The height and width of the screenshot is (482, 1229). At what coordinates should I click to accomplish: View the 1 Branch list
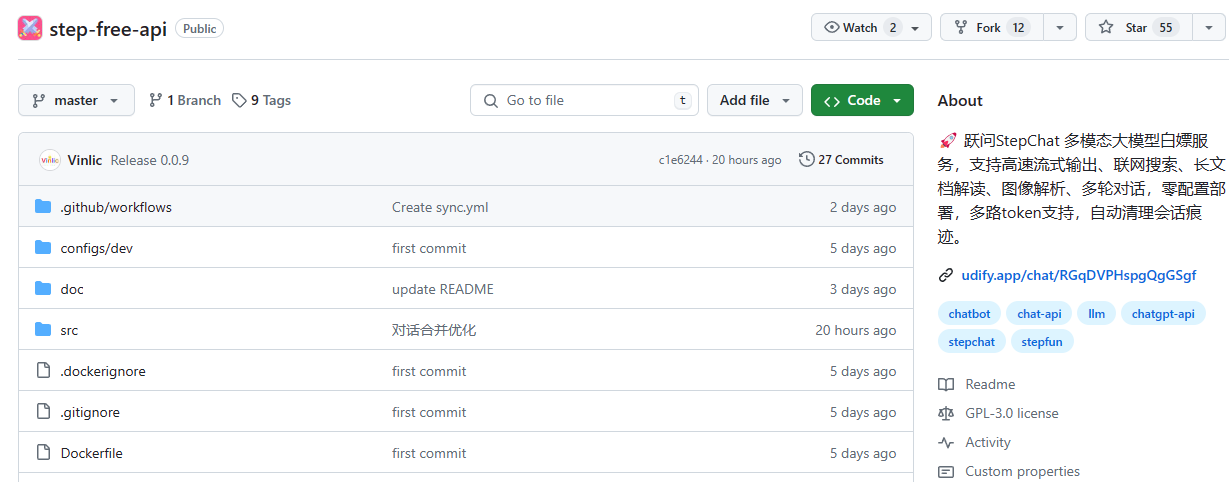185,100
